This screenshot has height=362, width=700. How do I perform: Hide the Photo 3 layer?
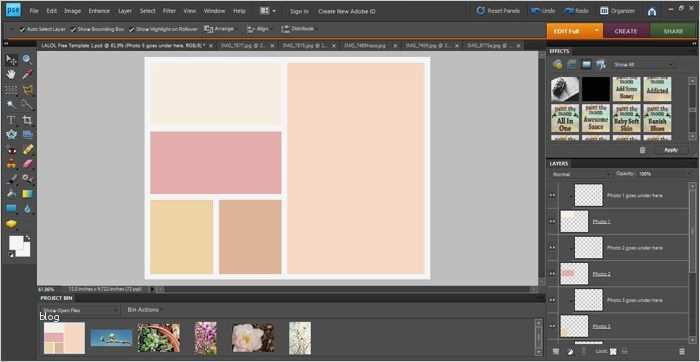point(553,326)
